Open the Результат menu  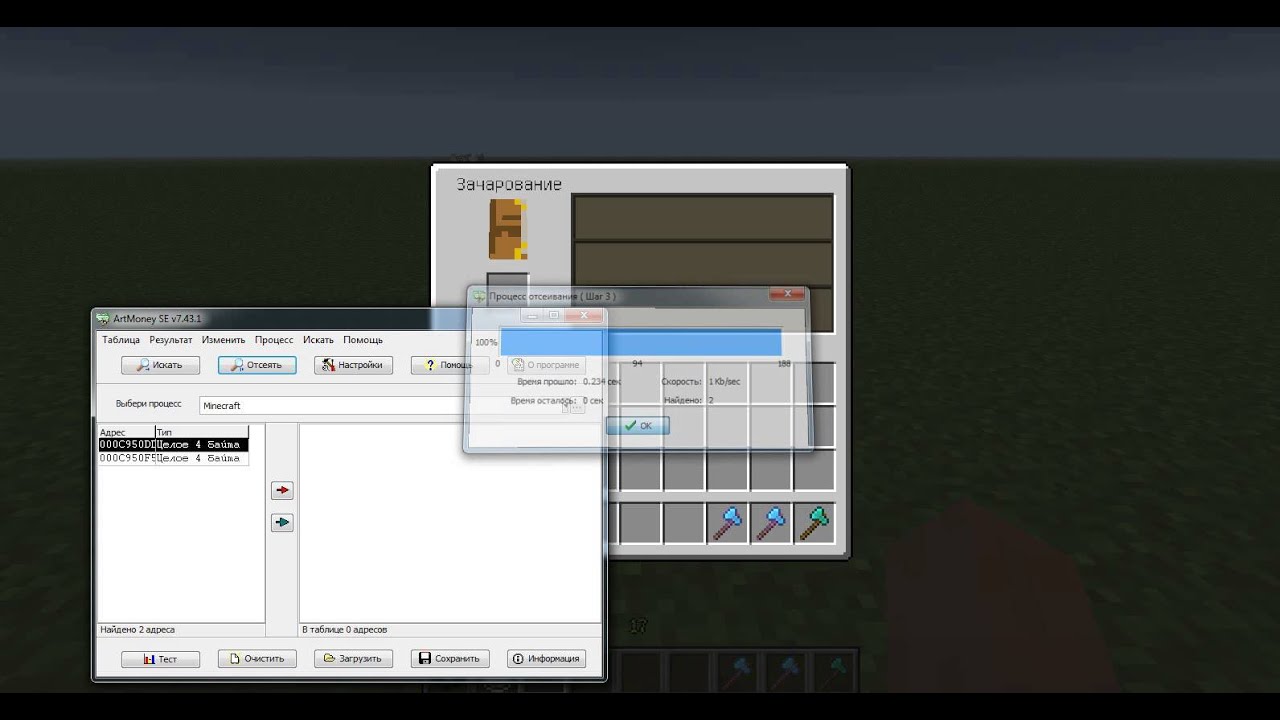coord(171,340)
